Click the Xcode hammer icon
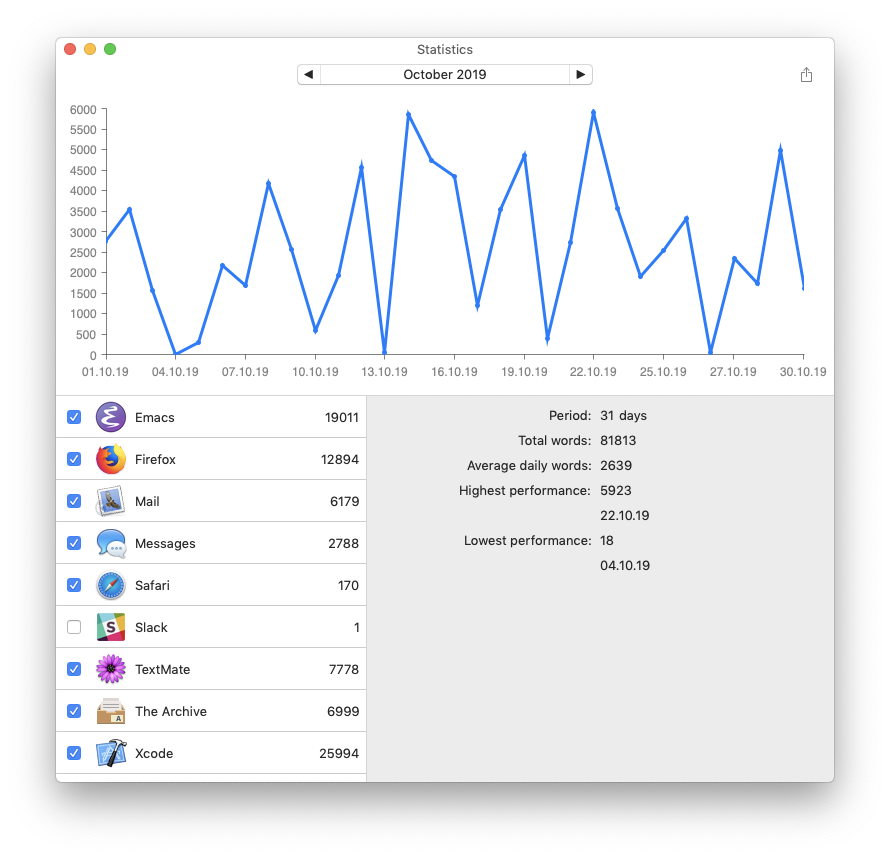Image resolution: width=890 pixels, height=856 pixels. click(111, 753)
